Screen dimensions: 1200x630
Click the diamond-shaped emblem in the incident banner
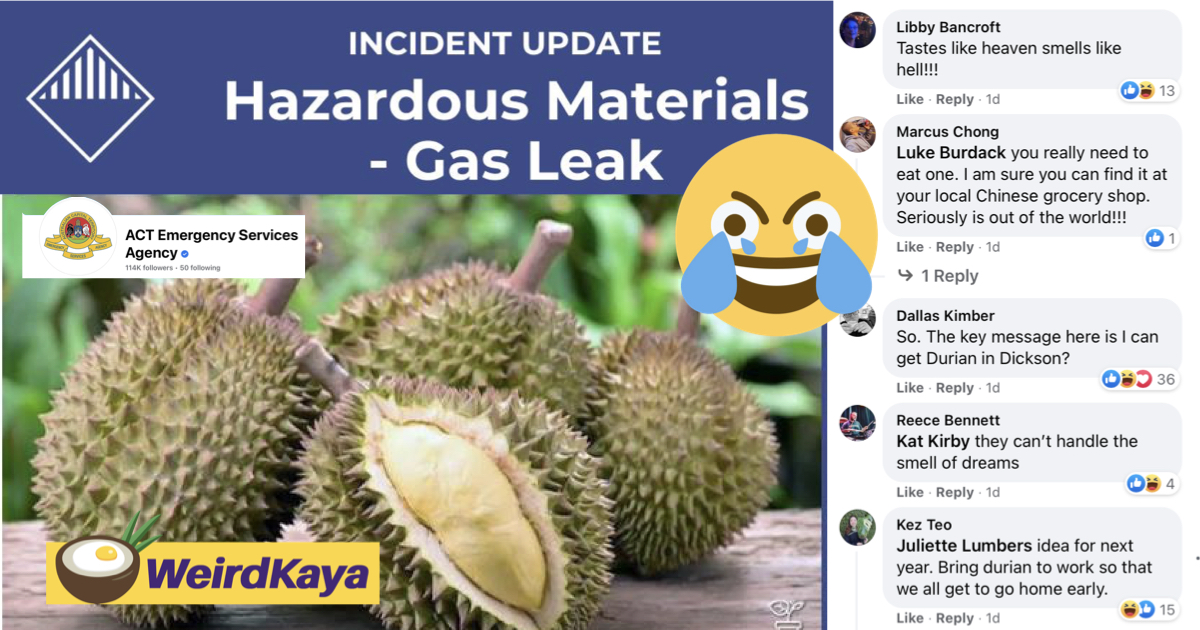click(90, 98)
